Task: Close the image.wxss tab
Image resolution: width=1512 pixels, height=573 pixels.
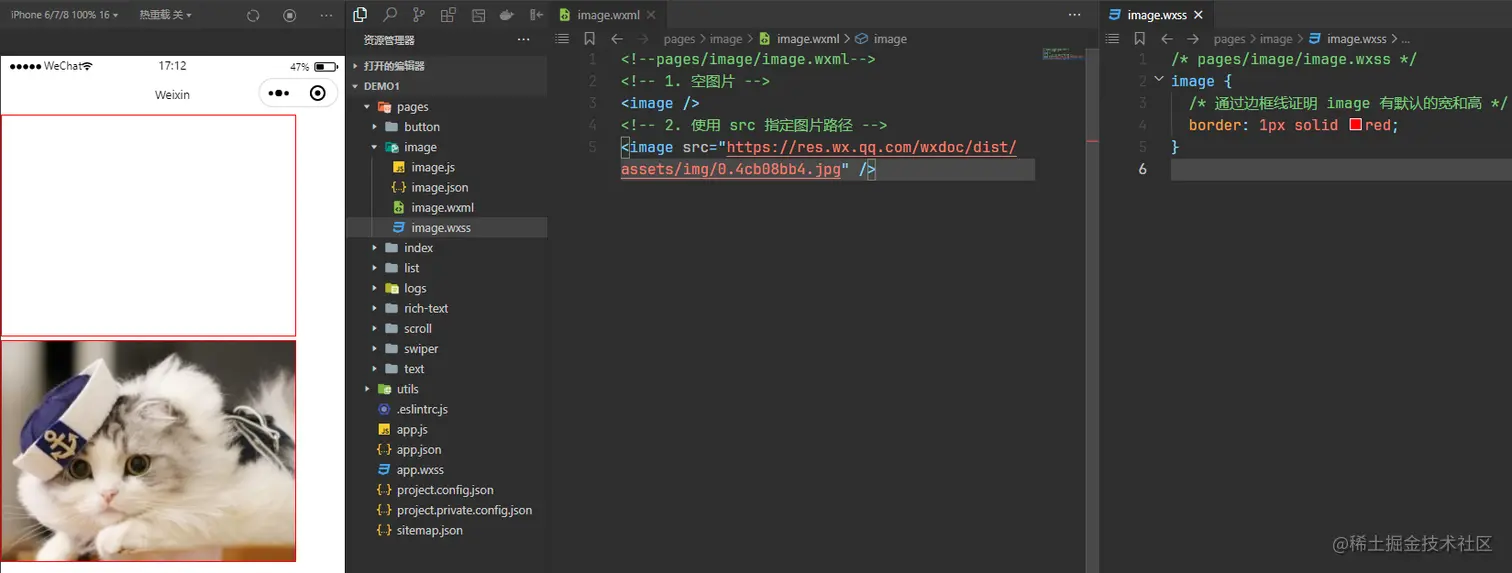Action: point(1197,15)
